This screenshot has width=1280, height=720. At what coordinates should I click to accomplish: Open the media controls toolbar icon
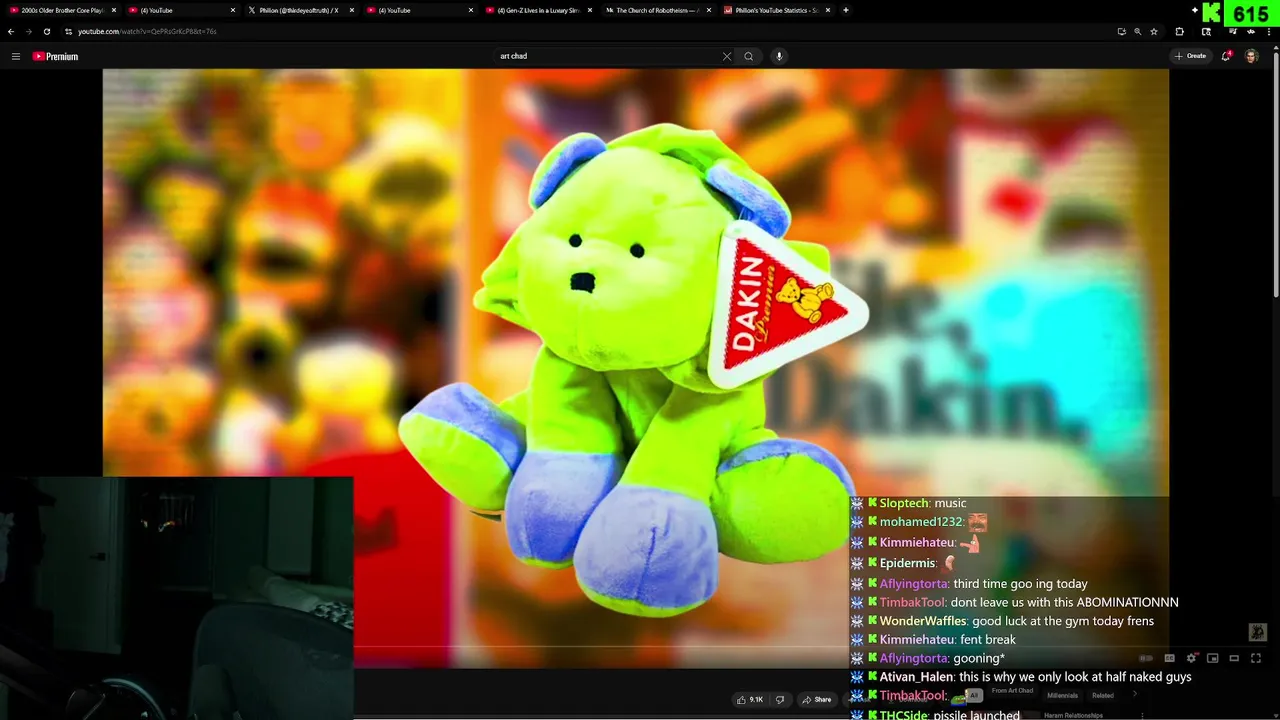[x=1232, y=31]
